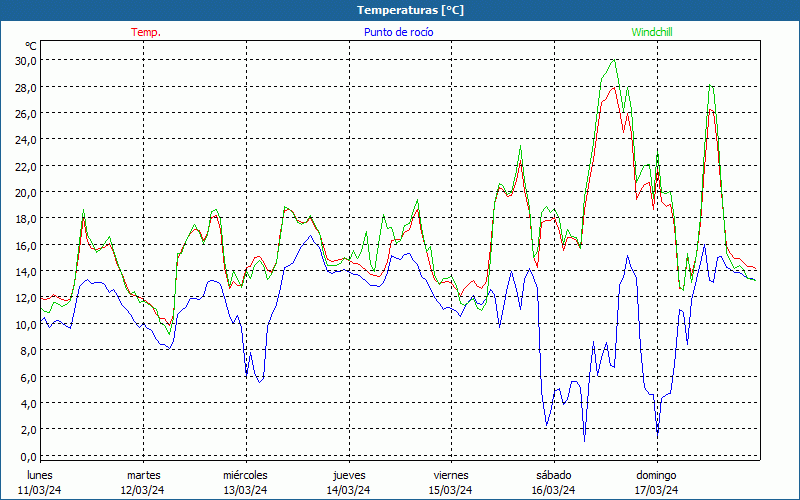Screen dimensions: 800x500
Task: Click the 10,0 y-axis value
Action: 26,324
